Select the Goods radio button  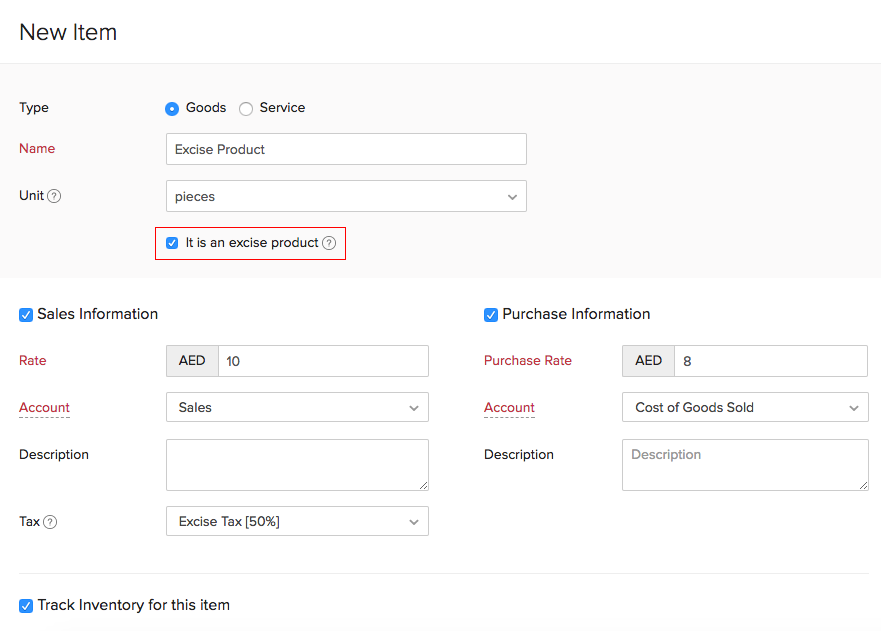pos(172,108)
